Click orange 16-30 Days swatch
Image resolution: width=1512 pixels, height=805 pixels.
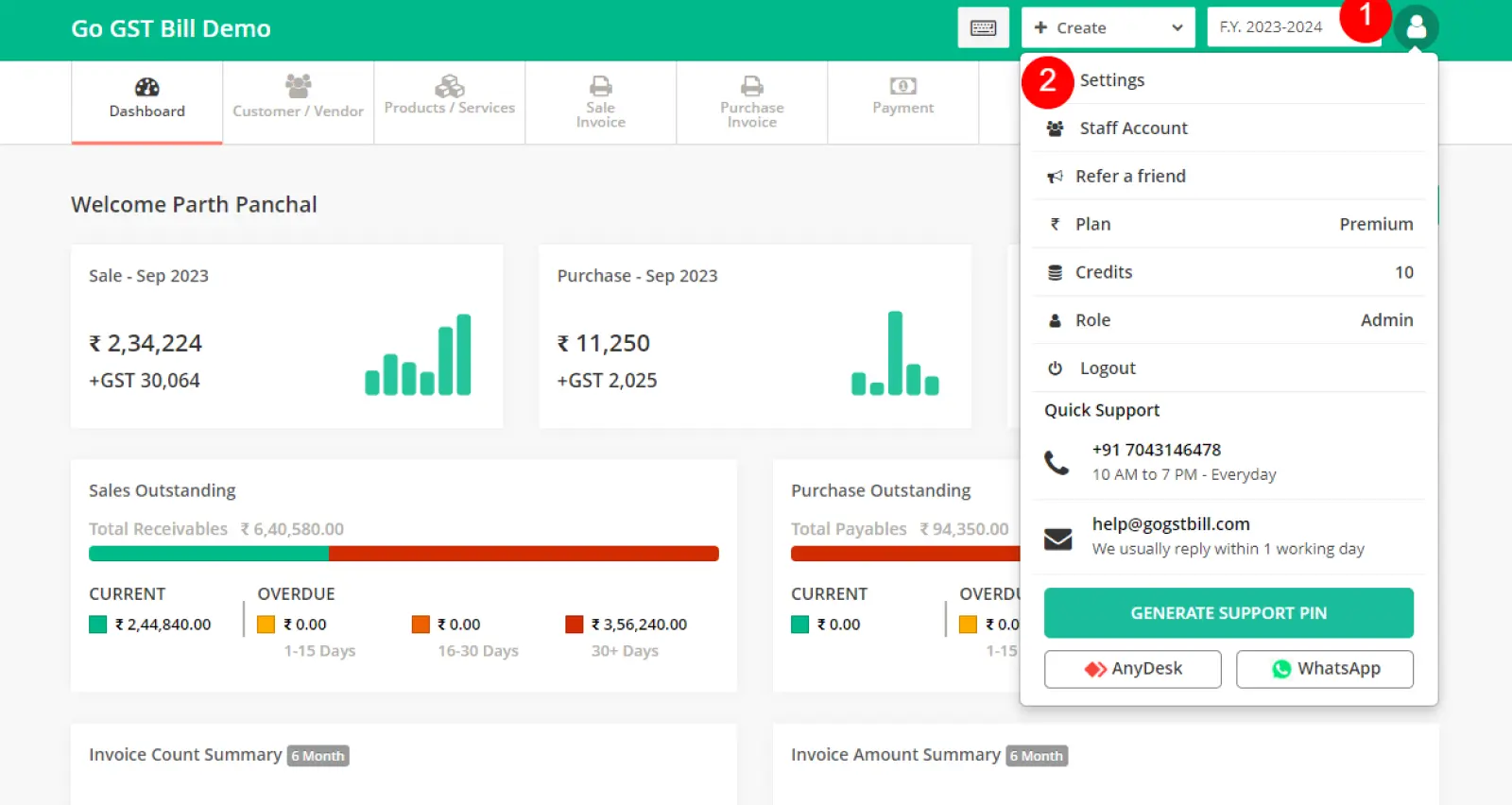421,625
